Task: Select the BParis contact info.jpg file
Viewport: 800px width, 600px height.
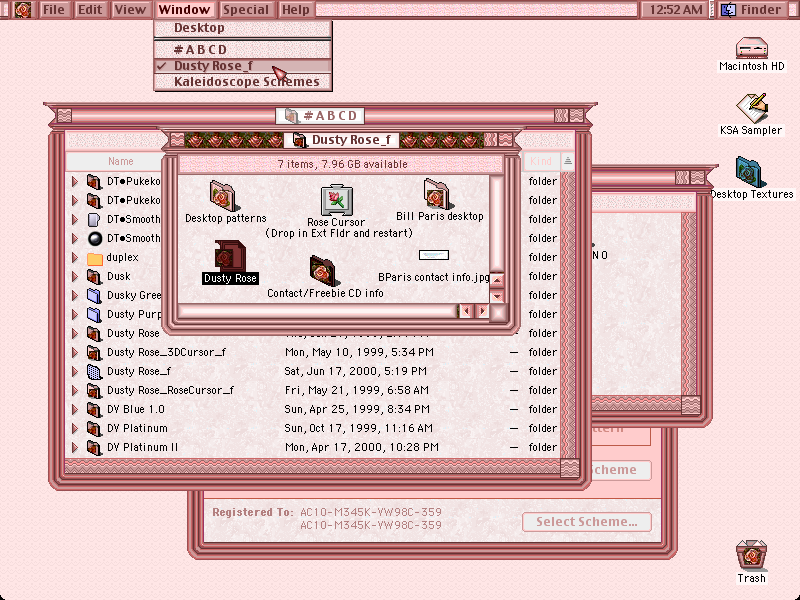Action: tap(434, 255)
